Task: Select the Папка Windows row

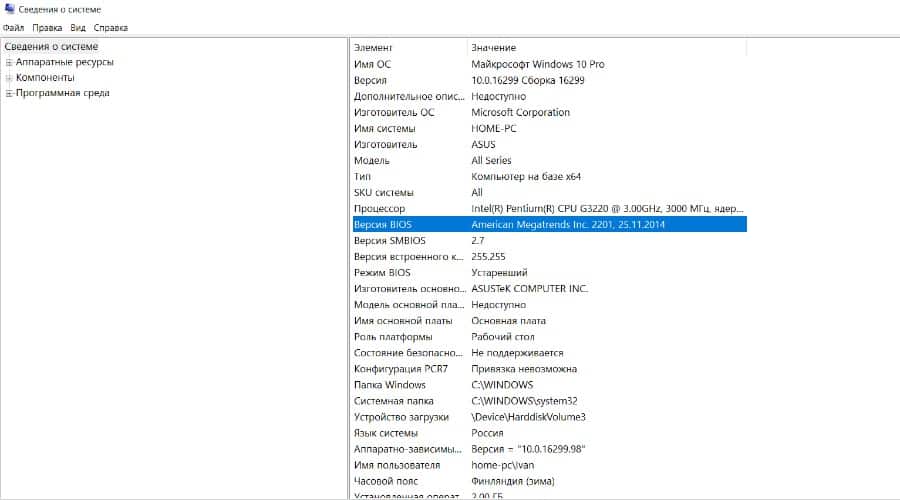Action: tap(389, 385)
